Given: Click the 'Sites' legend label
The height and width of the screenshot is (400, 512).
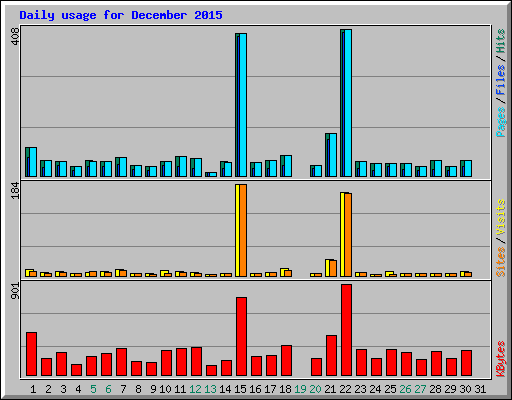Looking at the screenshot, I should coord(501,262).
